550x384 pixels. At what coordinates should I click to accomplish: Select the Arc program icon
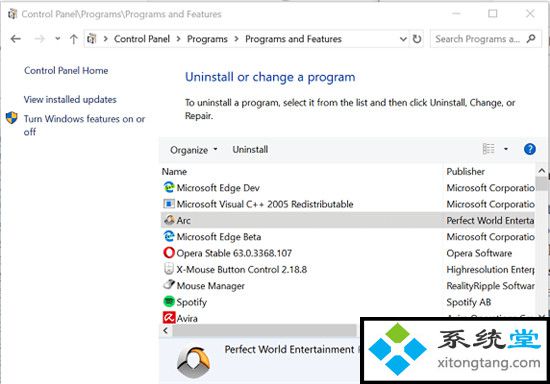click(x=170, y=220)
